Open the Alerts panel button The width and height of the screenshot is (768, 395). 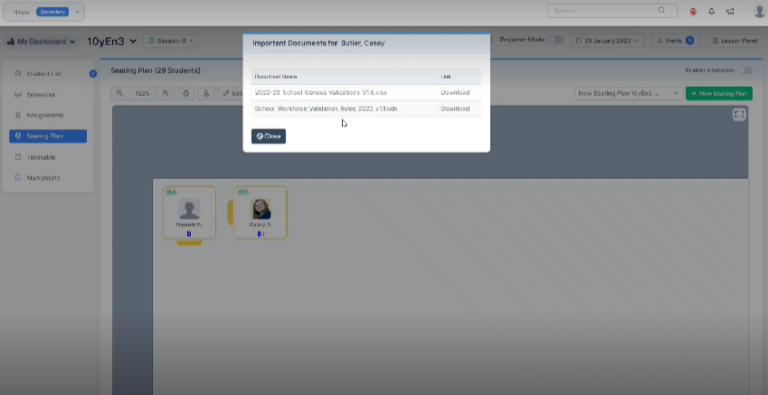pyautogui.click(x=675, y=41)
